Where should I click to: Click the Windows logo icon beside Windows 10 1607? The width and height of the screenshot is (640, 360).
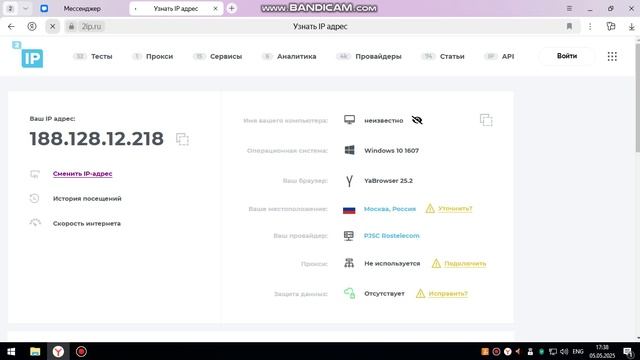[349, 150]
